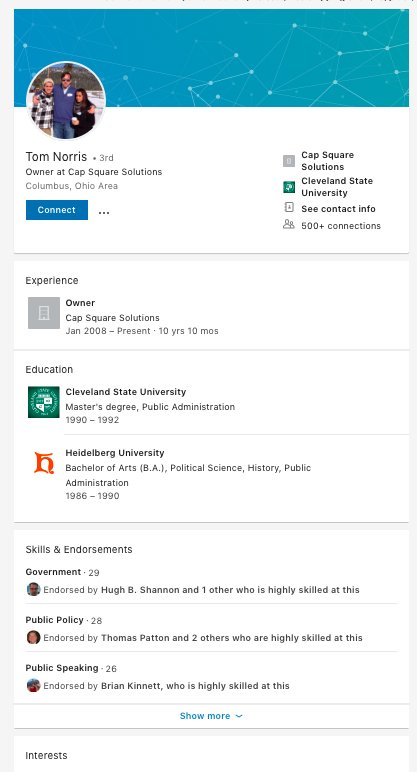Image resolution: width=417 pixels, height=772 pixels.
Task: Click Thomas Patton's endorser avatar
Action: pos(33,637)
